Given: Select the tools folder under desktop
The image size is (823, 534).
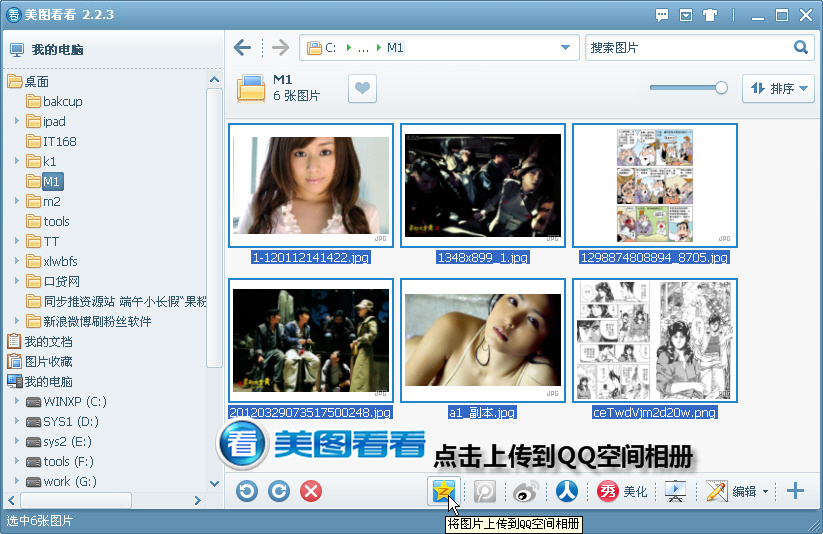Looking at the screenshot, I should tap(48, 222).
